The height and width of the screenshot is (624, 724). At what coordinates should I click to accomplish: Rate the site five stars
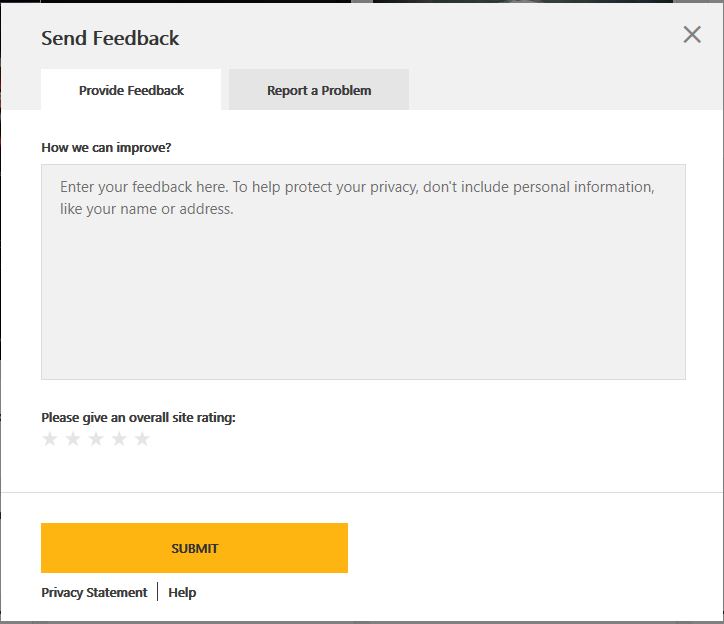tap(142, 439)
